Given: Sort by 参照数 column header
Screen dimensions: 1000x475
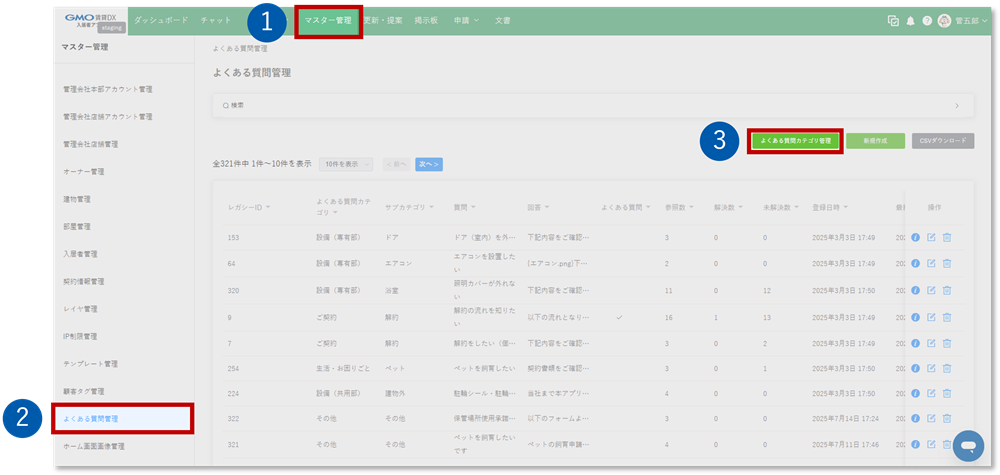Looking at the screenshot, I should [x=679, y=207].
